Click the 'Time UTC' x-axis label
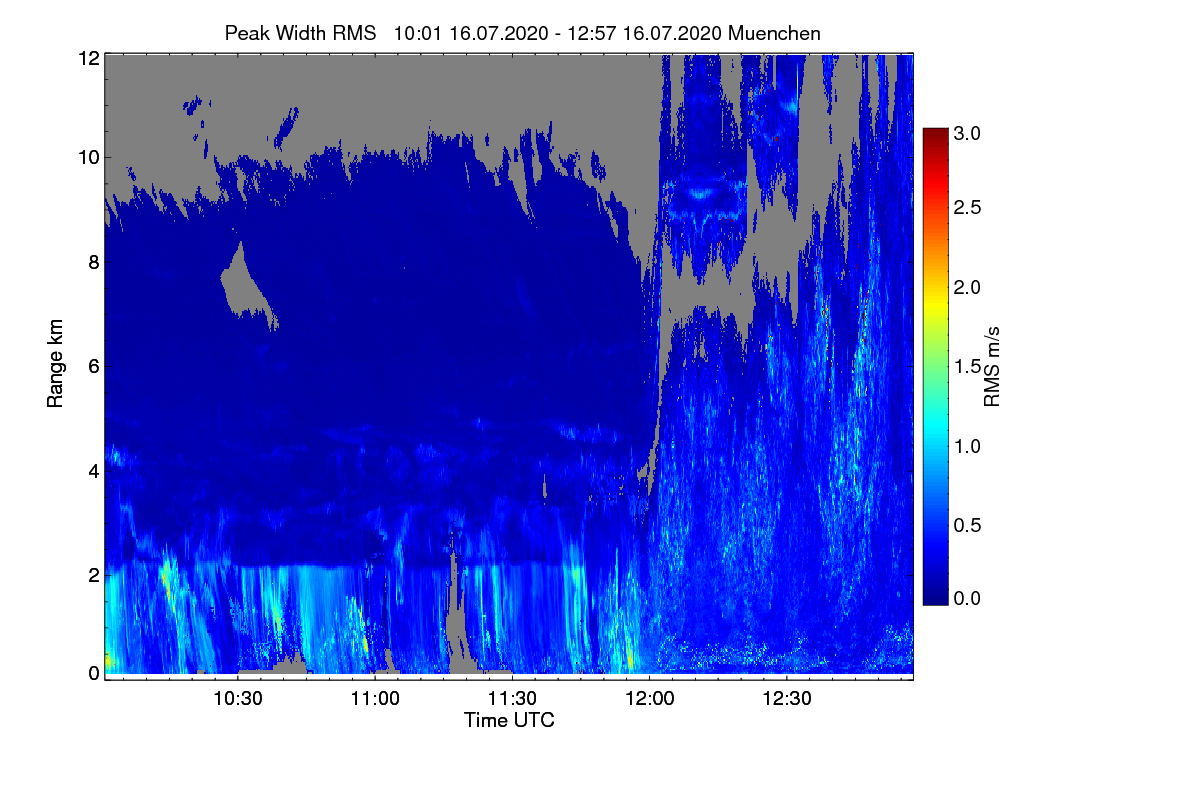The height and width of the screenshot is (800, 1200). click(x=509, y=719)
